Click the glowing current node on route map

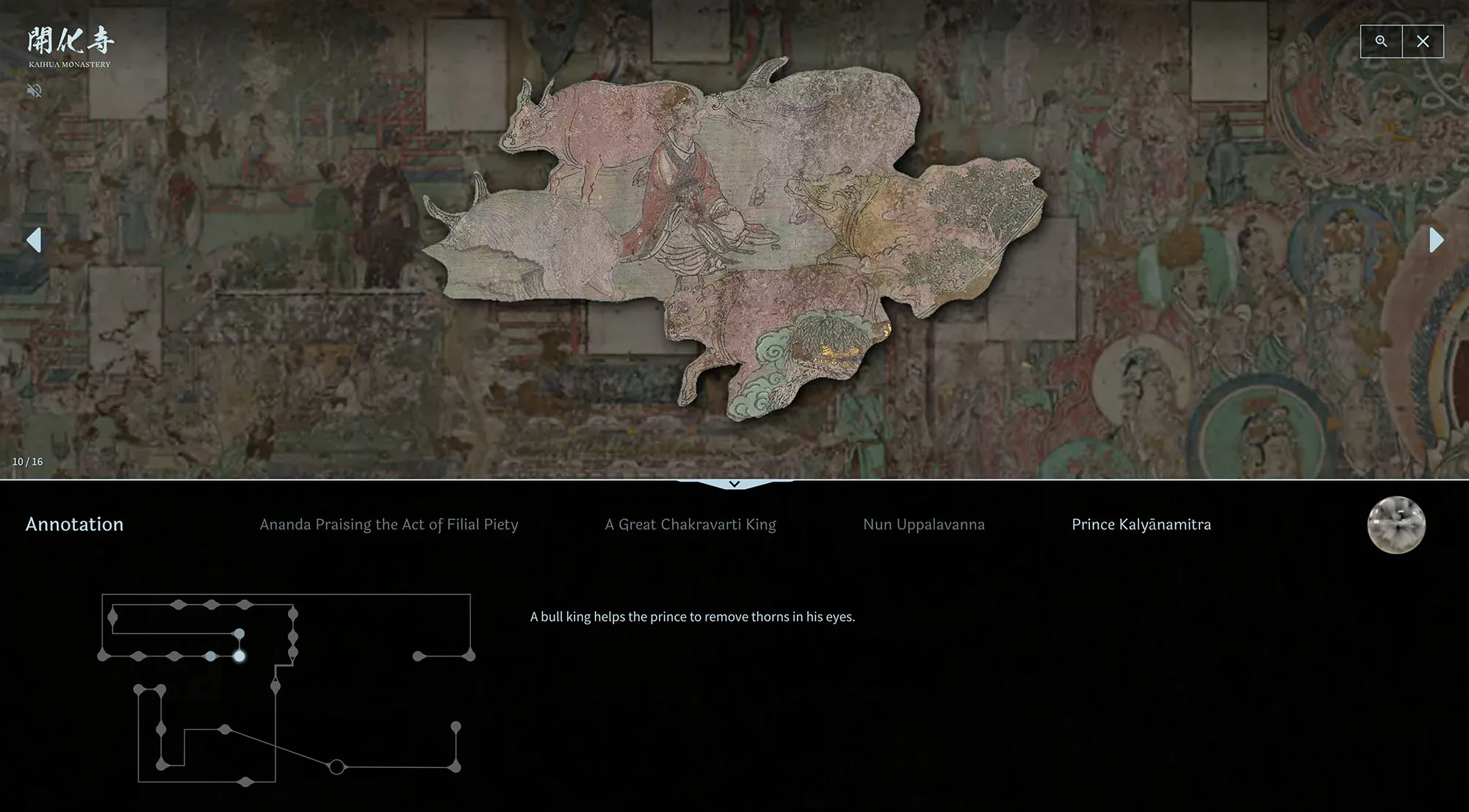[239, 656]
